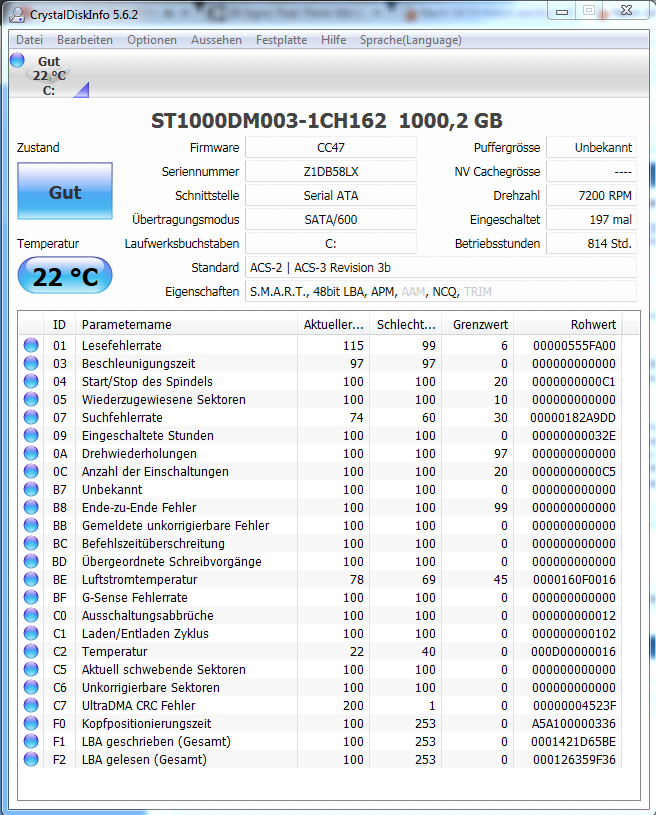The width and height of the screenshot is (656, 815).
Task: Click the Grenzwert column header
Action: (478, 325)
